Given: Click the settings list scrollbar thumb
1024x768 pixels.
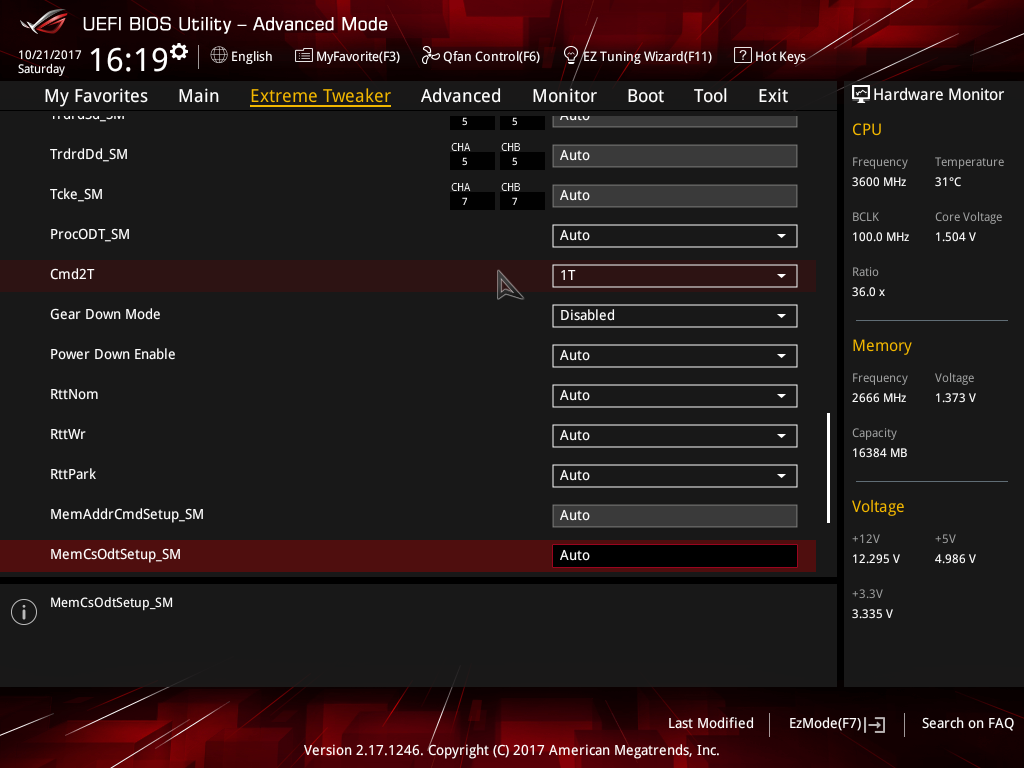Looking at the screenshot, I should (829, 468).
